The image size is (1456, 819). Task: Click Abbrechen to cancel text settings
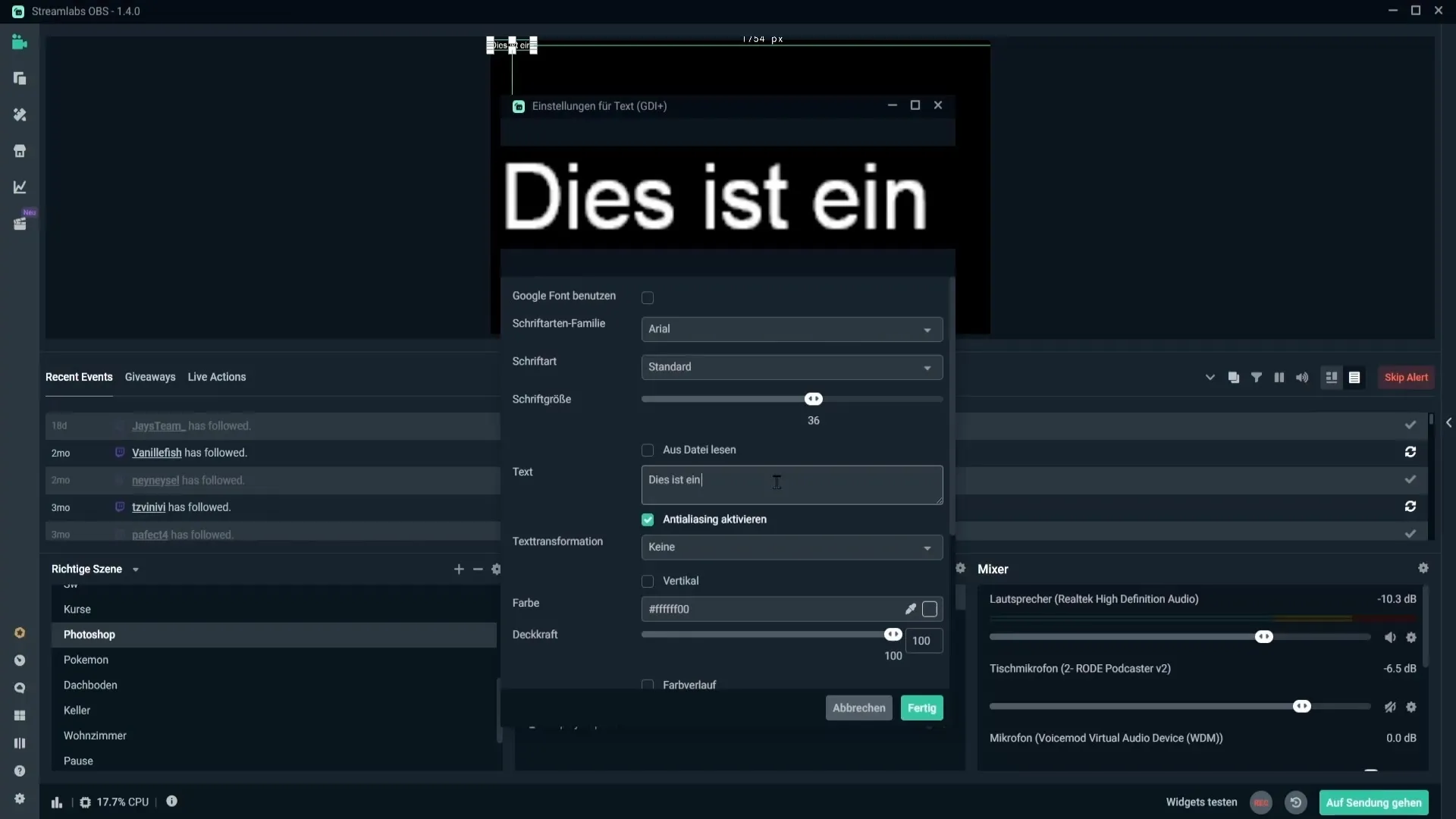[x=859, y=708]
